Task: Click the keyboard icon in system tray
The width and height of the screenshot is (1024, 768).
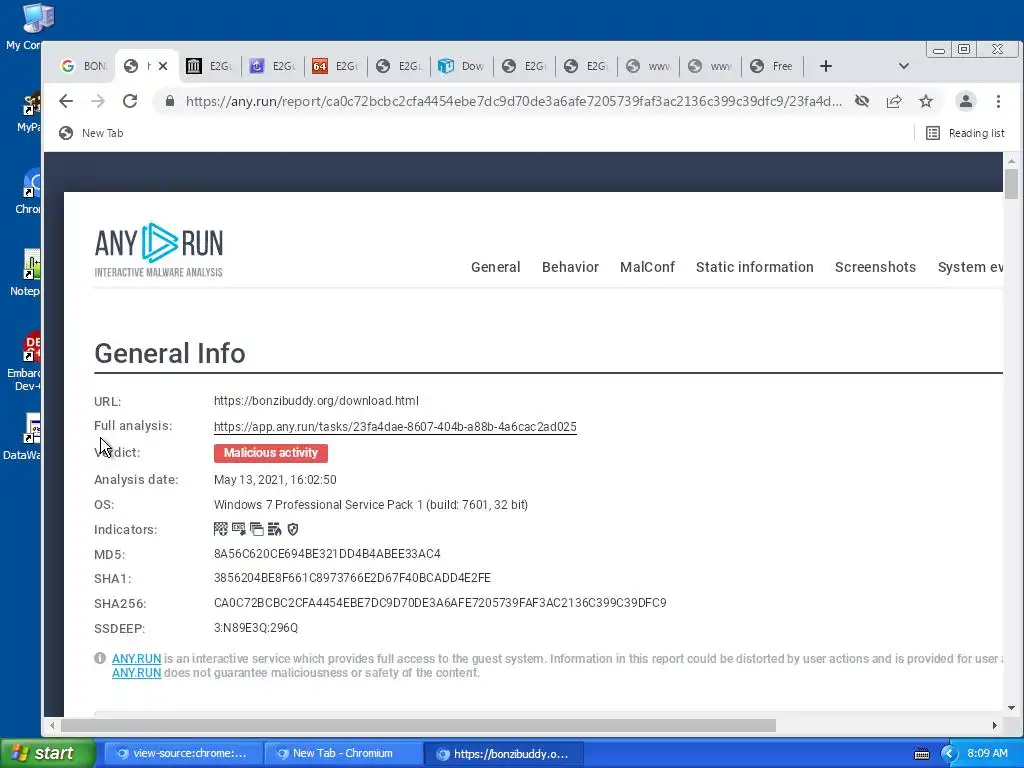Action: point(921,754)
